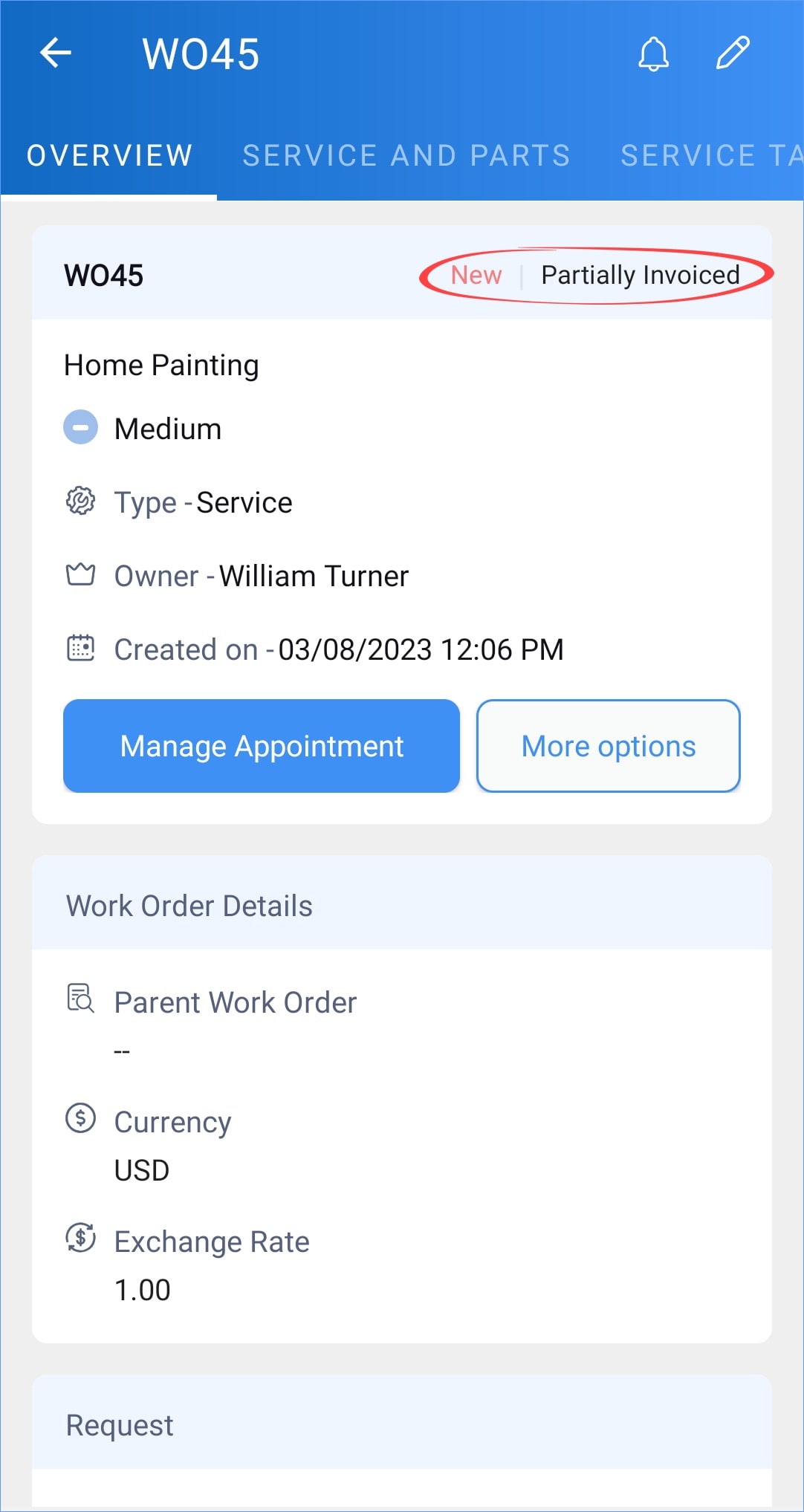Click the Medium priority circle icon
Screen dimensions: 804x1512
pyautogui.click(x=80, y=428)
